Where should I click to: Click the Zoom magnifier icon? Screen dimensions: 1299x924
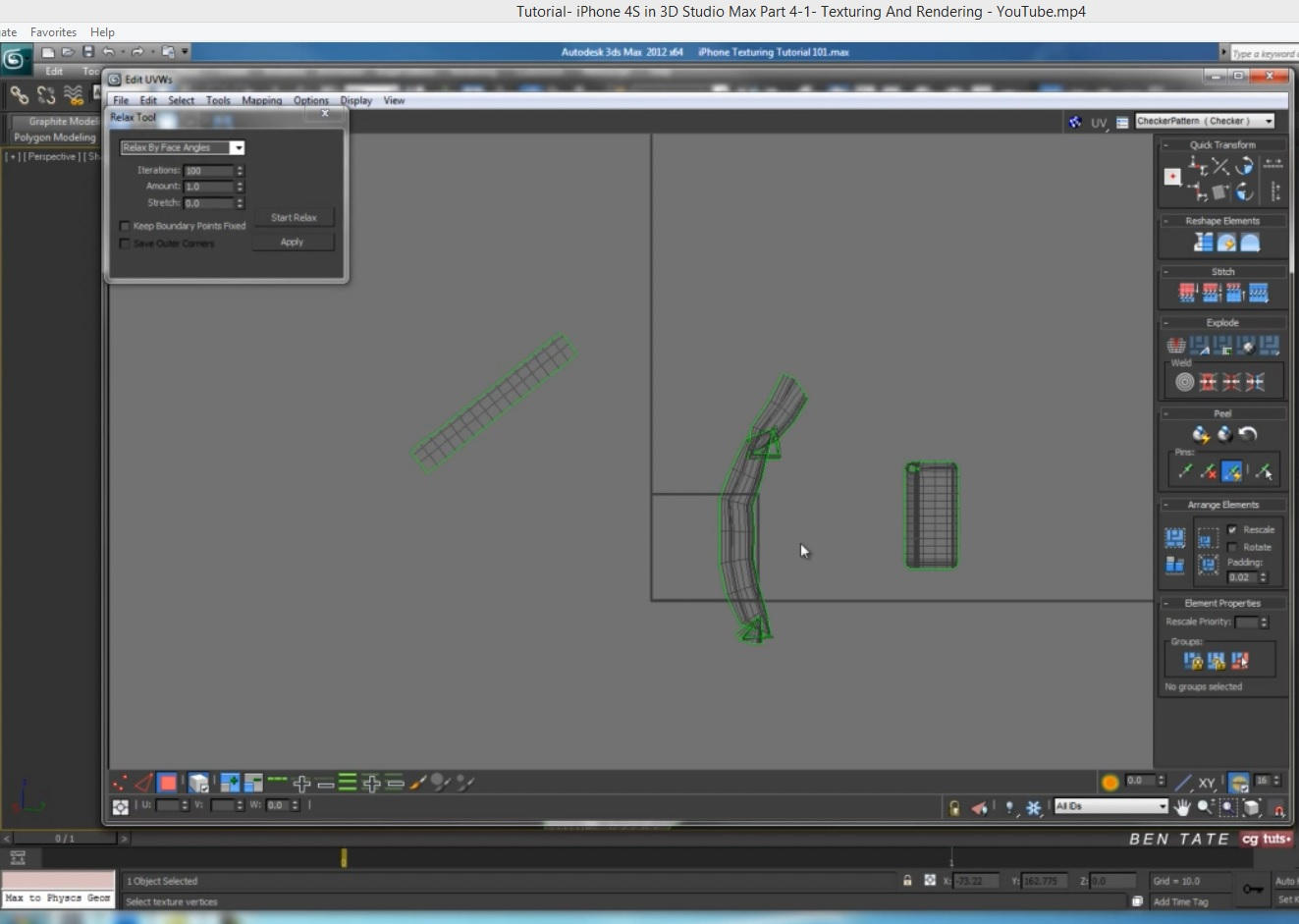1205,807
